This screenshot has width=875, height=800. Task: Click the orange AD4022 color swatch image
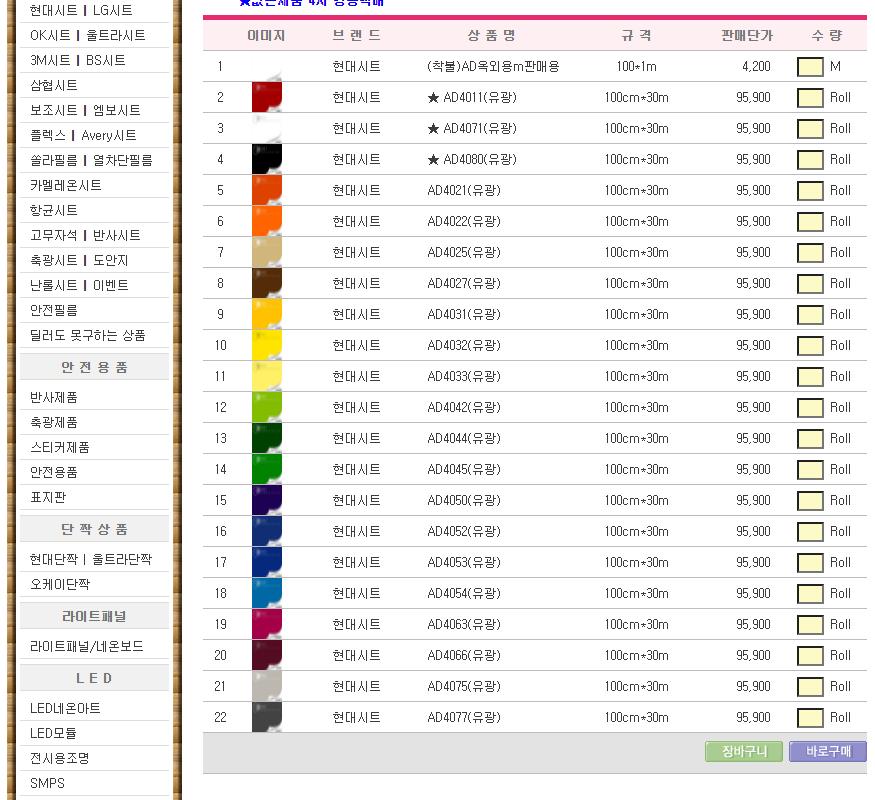point(267,221)
